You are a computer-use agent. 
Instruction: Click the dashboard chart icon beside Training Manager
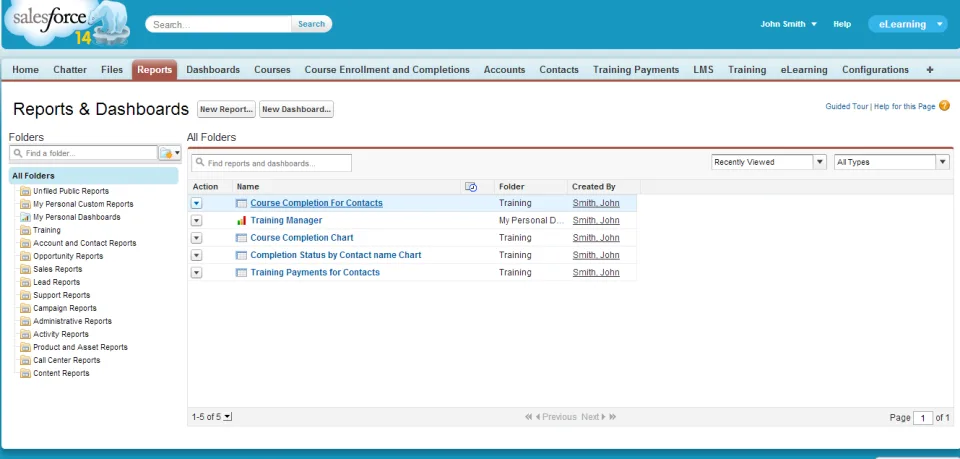pos(241,220)
